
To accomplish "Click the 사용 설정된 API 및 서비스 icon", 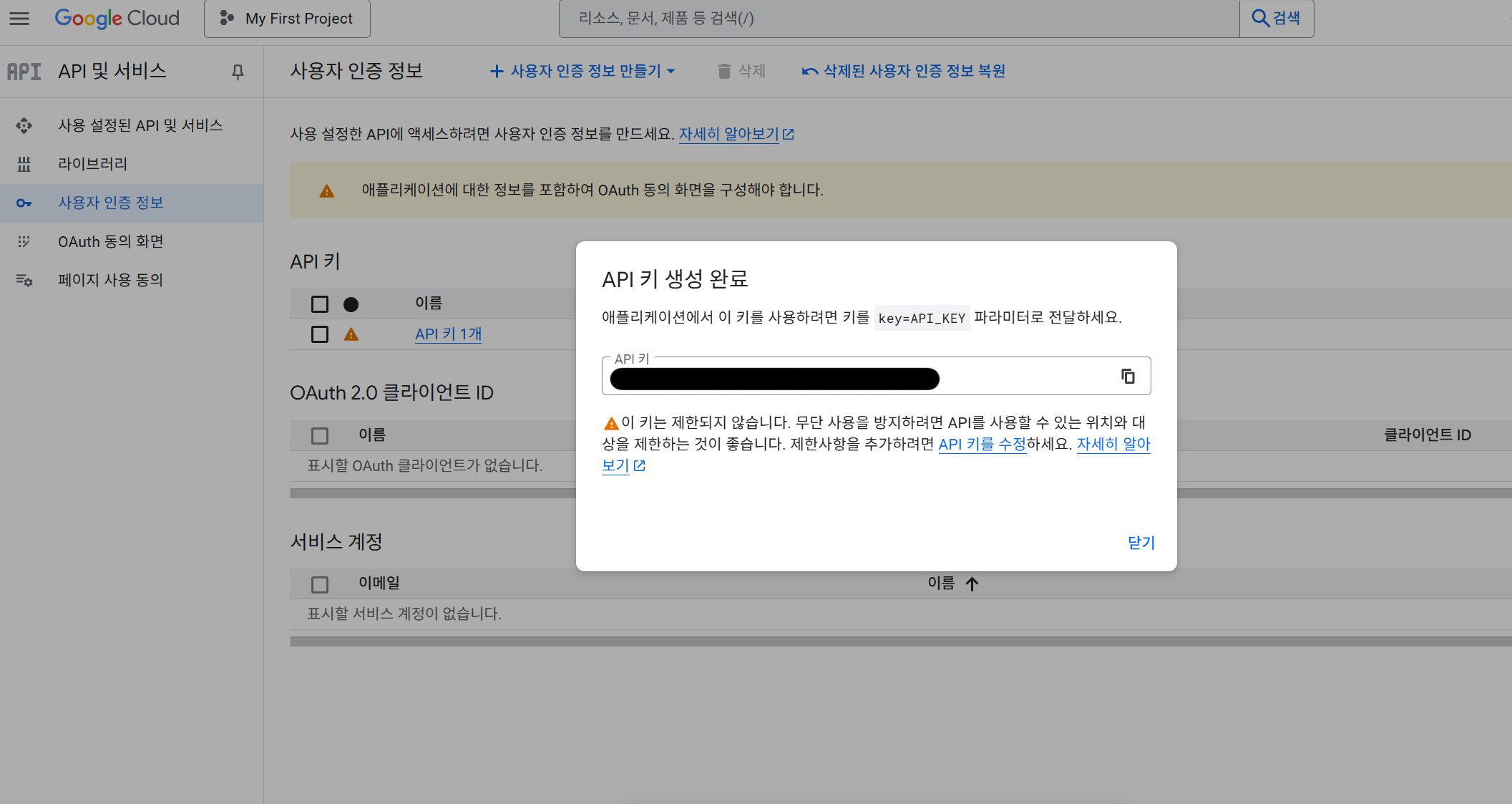I will click(x=24, y=125).
